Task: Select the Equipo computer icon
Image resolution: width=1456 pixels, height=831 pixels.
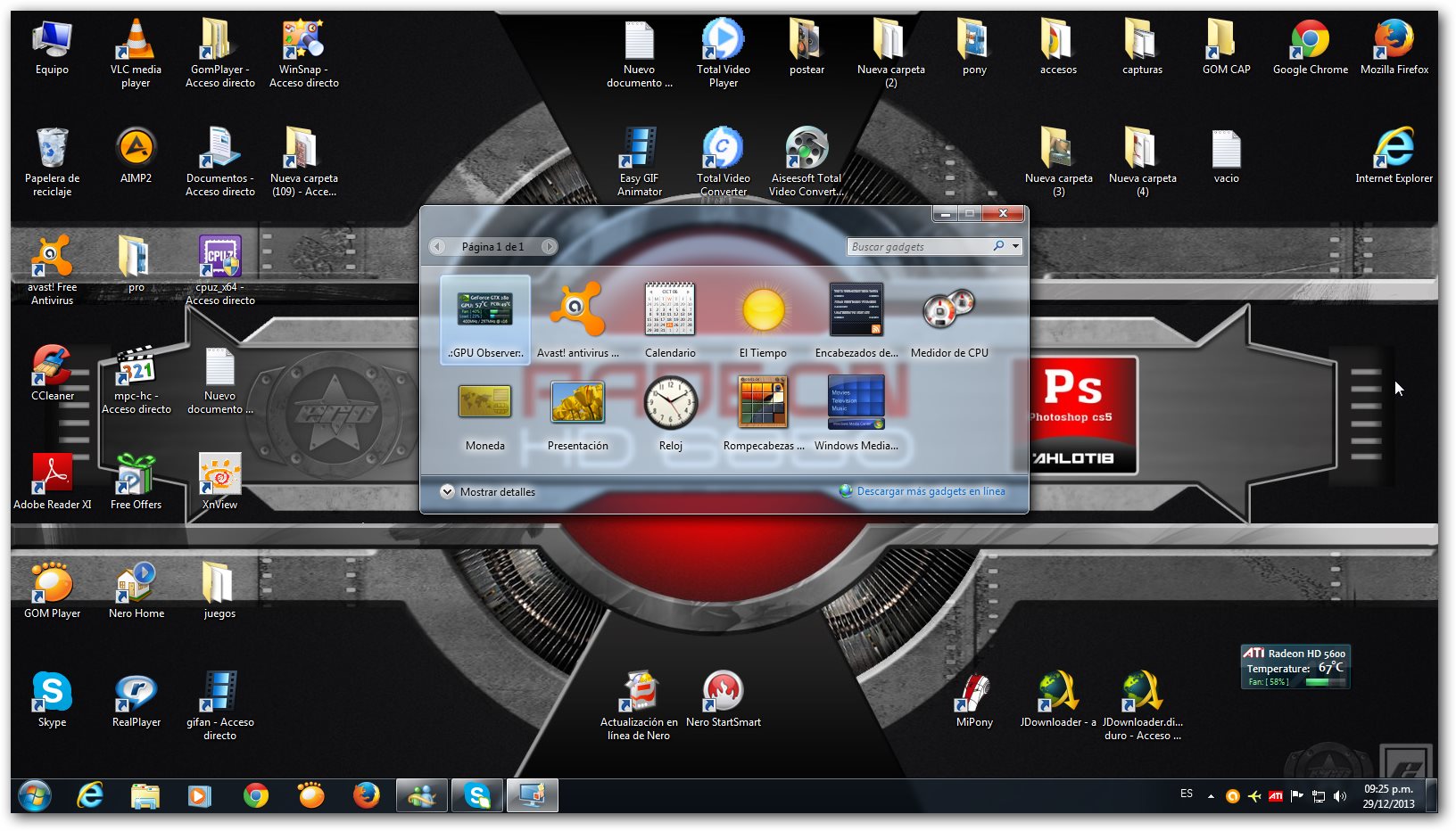Action: (x=52, y=47)
